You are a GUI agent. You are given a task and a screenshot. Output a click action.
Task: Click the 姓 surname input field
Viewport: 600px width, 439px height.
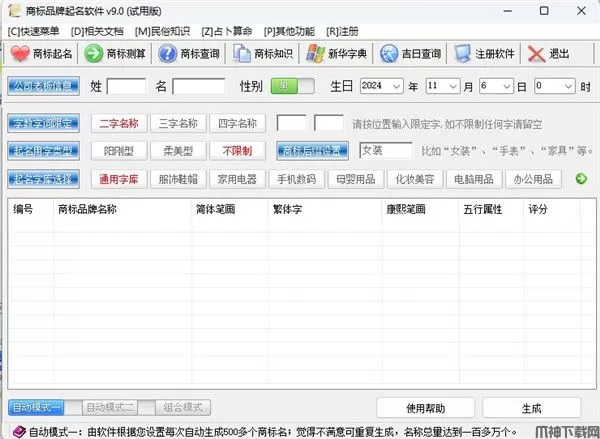click(126, 86)
